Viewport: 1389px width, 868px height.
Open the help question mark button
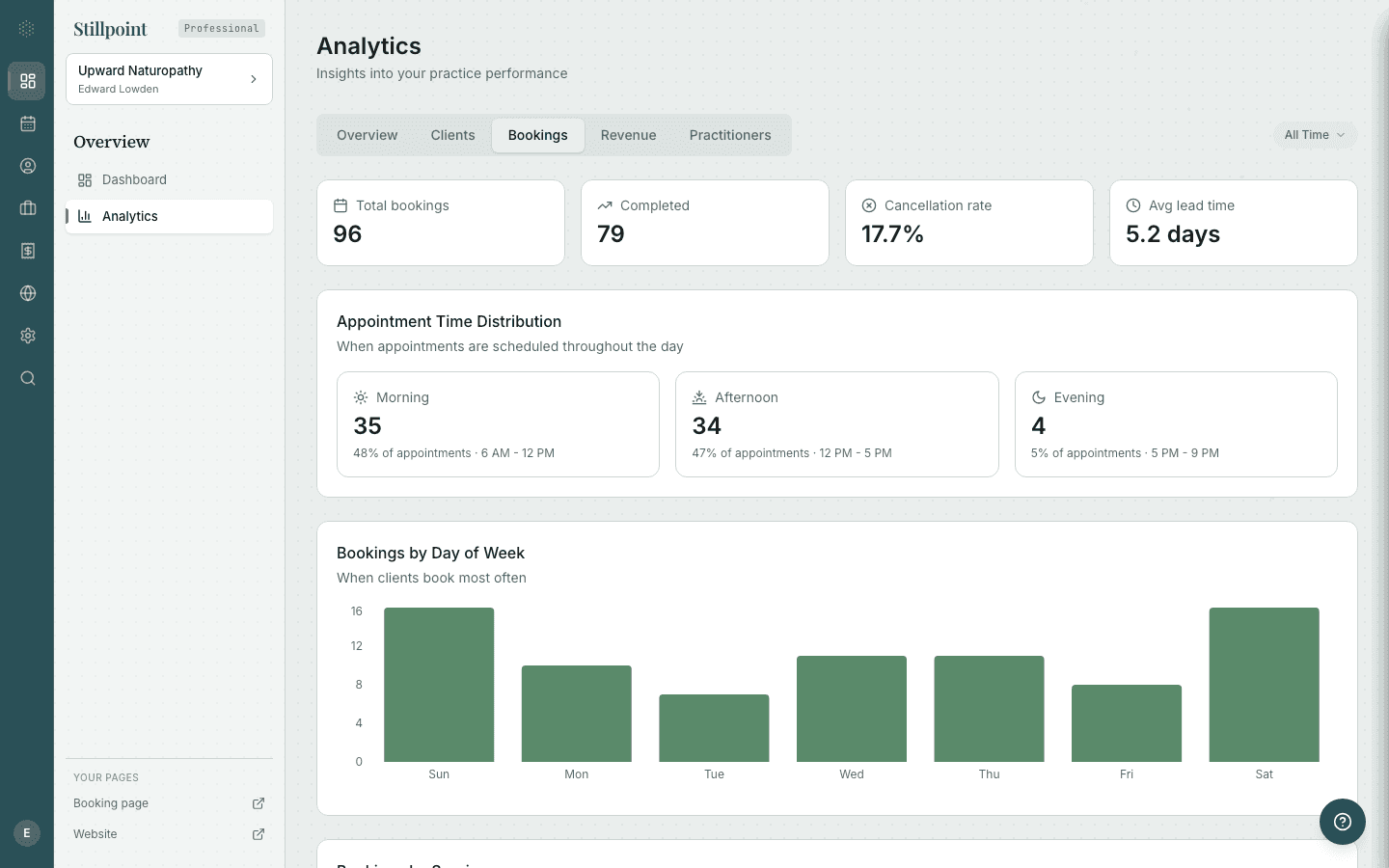tap(1343, 822)
